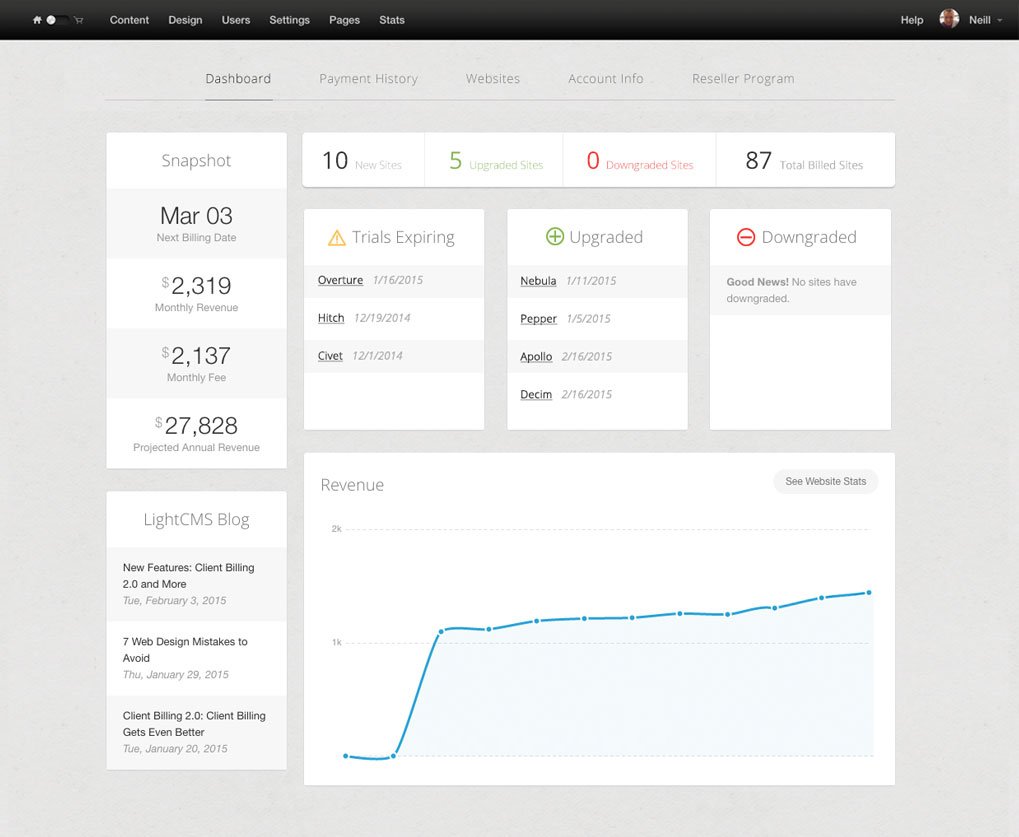Open the Help menu in top bar
The height and width of the screenshot is (837, 1019).
click(x=911, y=19)
